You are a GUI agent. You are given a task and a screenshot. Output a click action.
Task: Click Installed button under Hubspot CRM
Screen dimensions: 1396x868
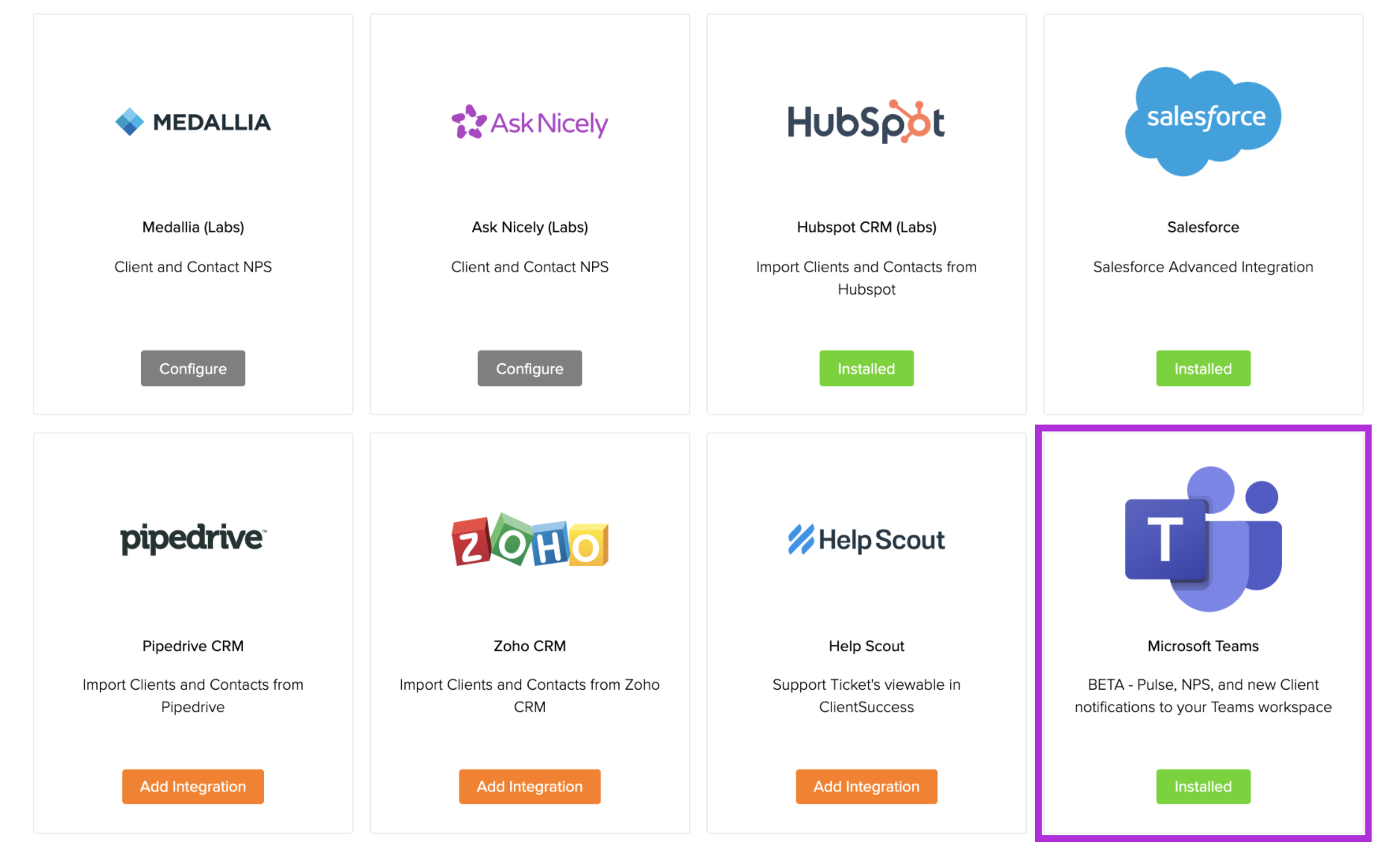pos(866,368)
